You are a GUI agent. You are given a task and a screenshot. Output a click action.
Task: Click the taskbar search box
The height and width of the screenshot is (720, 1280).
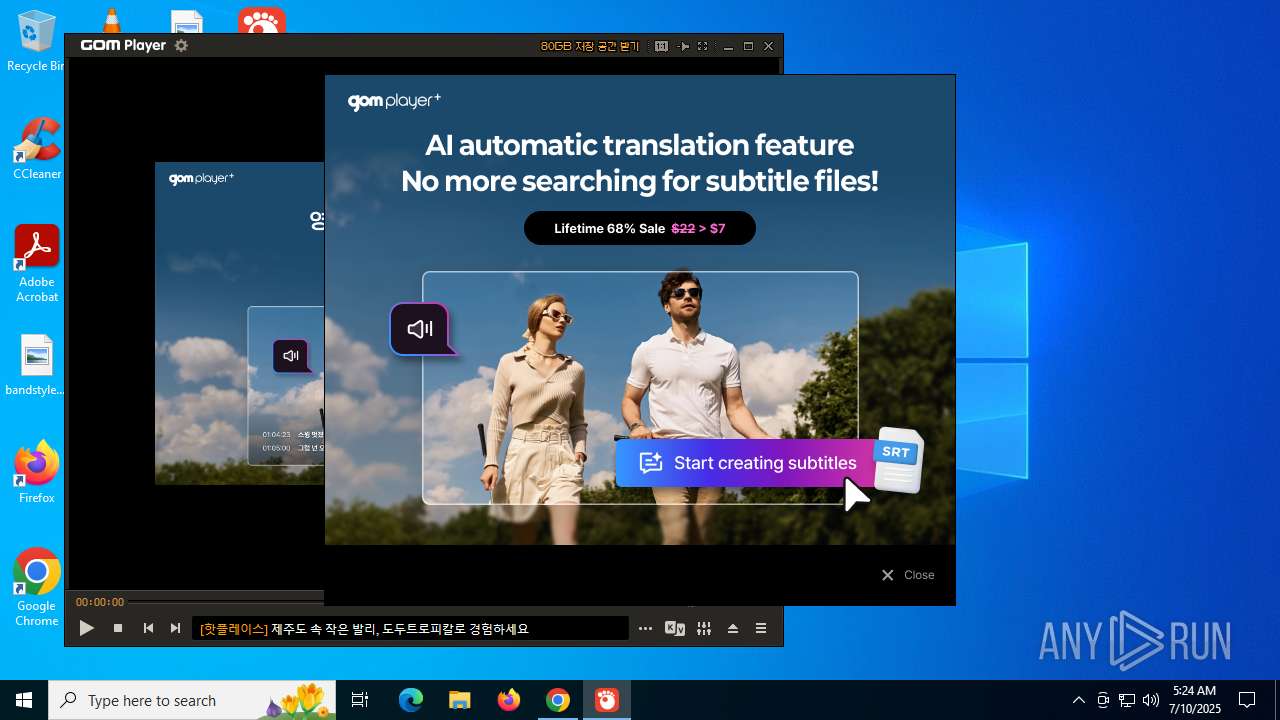(194, 700)
